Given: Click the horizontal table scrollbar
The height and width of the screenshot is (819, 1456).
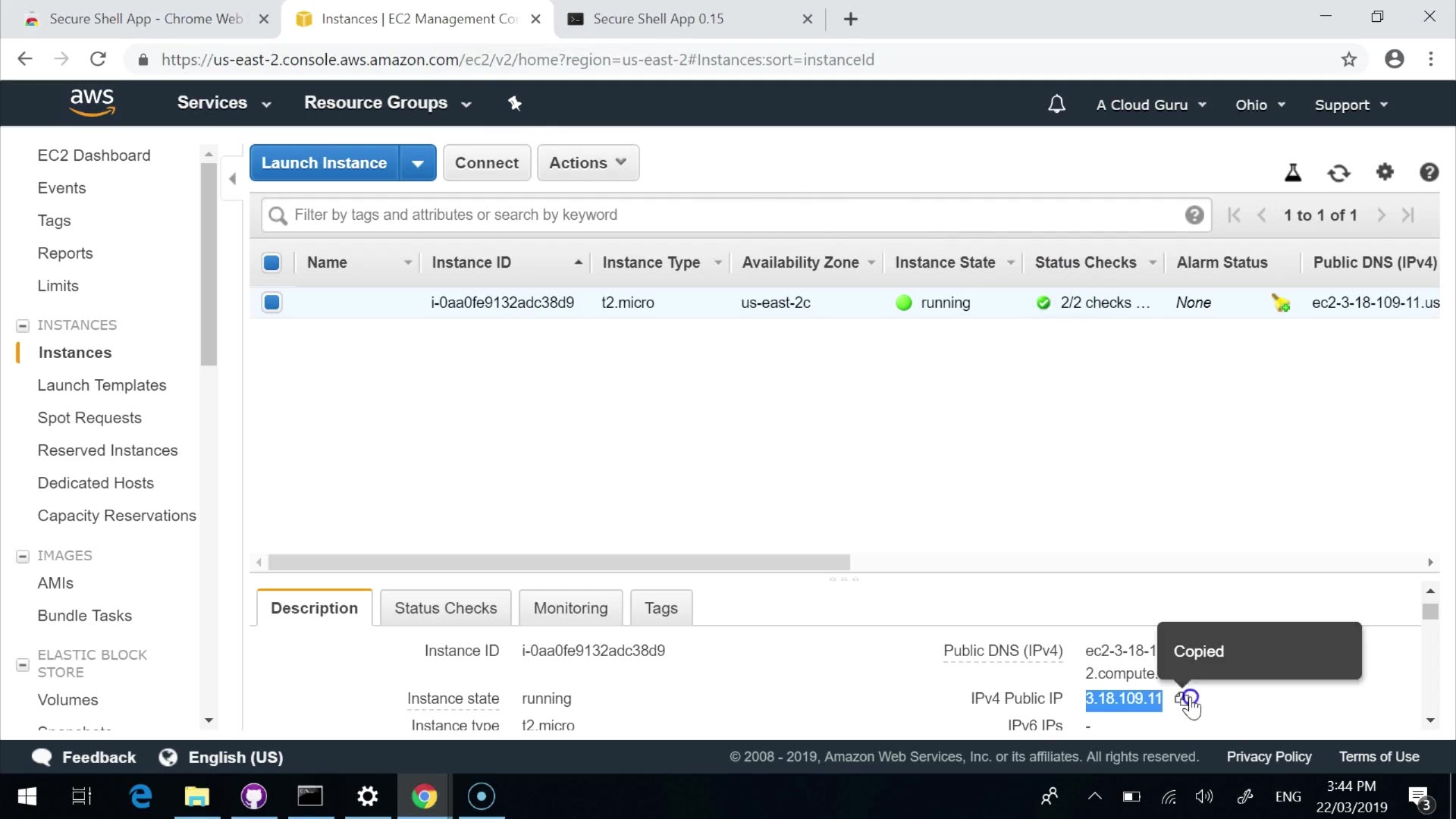Looking at the screenshot, I should 559,563.
